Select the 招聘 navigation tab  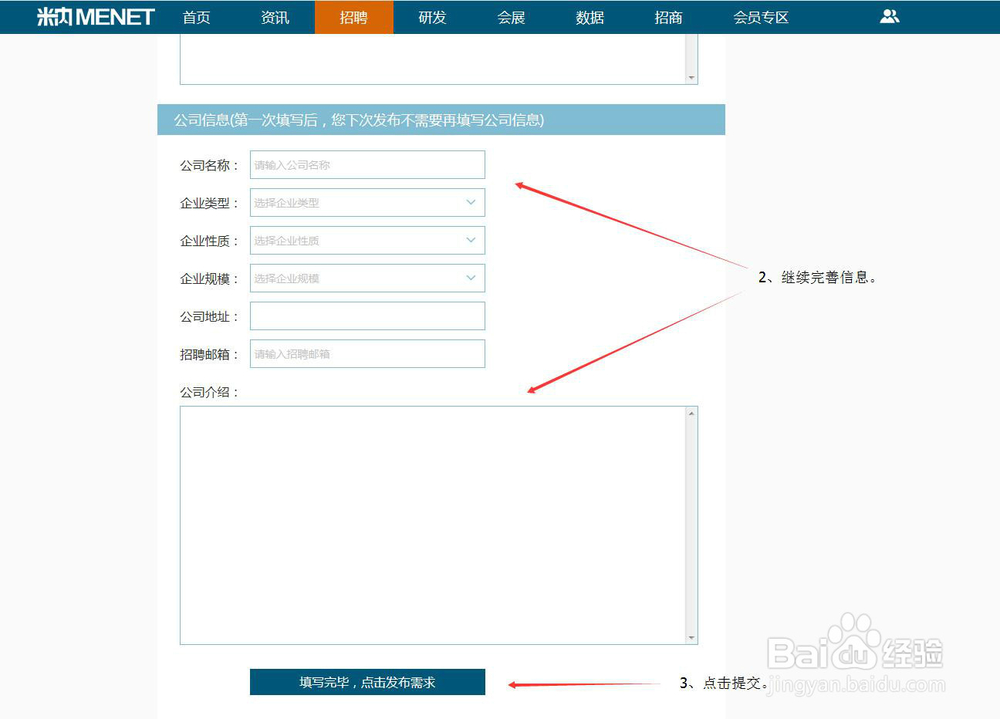click(353, 16)
